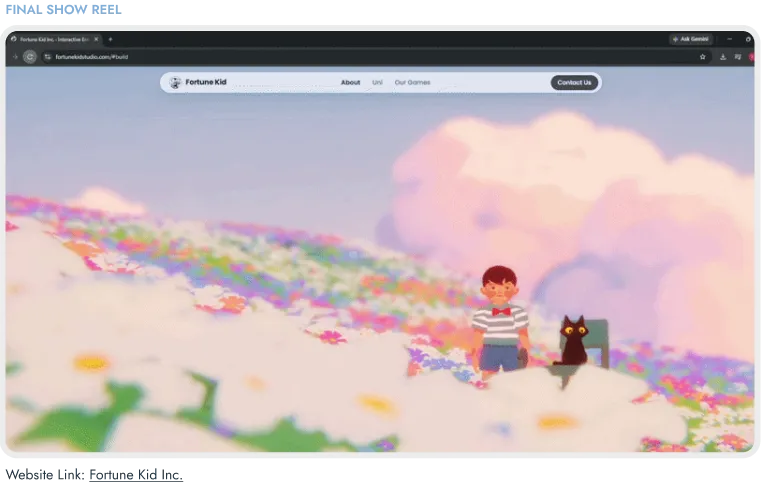The image size is (761, 485).
Task: Click the restore window button
Action: click(x=748, y=39)
